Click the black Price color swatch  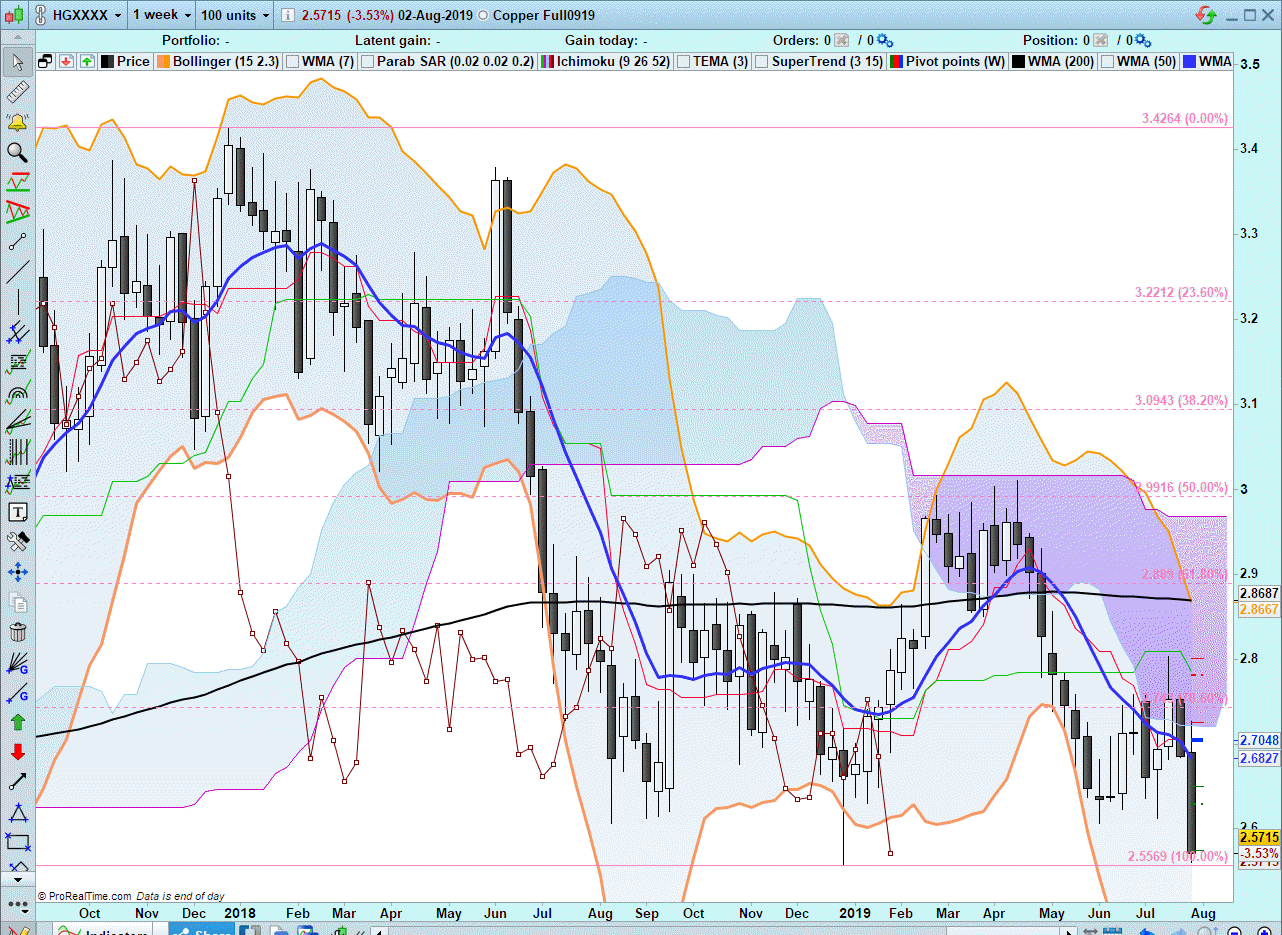point(107,61)
